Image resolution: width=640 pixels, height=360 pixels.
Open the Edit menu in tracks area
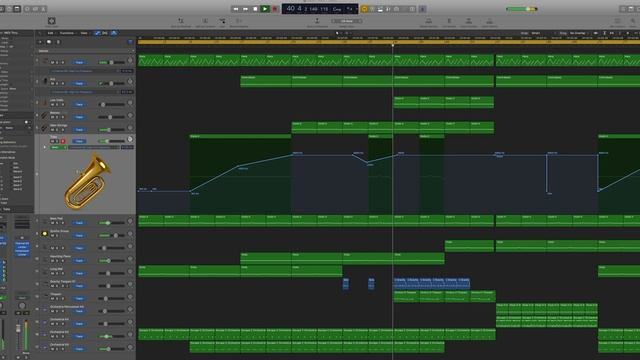point(50,33)
